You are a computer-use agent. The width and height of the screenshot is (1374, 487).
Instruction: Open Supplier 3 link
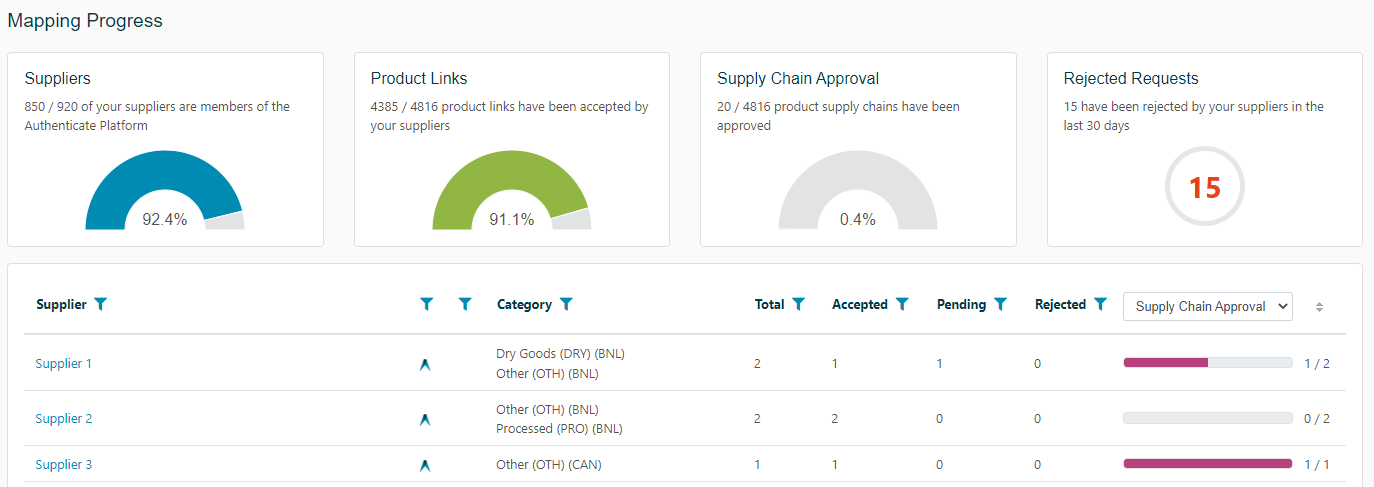(63, 465)
